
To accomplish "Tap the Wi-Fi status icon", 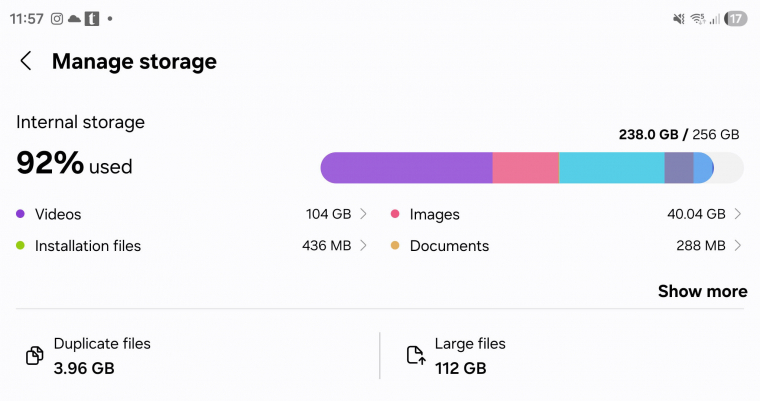I will [x=697, y=19].
